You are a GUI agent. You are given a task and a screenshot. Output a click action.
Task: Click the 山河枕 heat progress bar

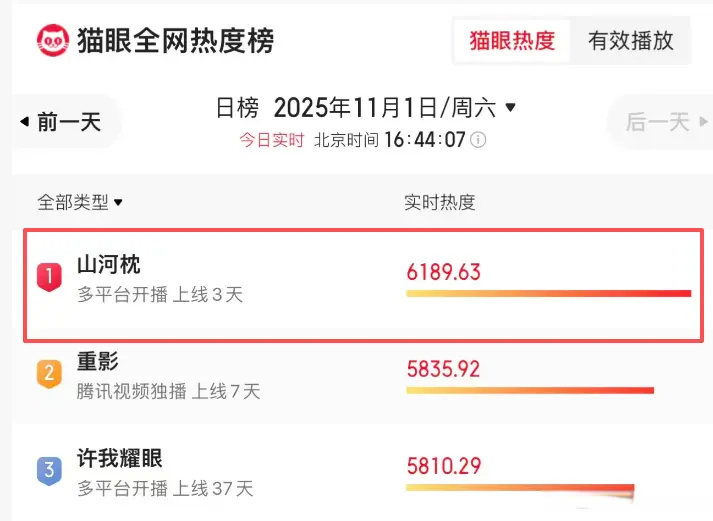coord(548,293)
